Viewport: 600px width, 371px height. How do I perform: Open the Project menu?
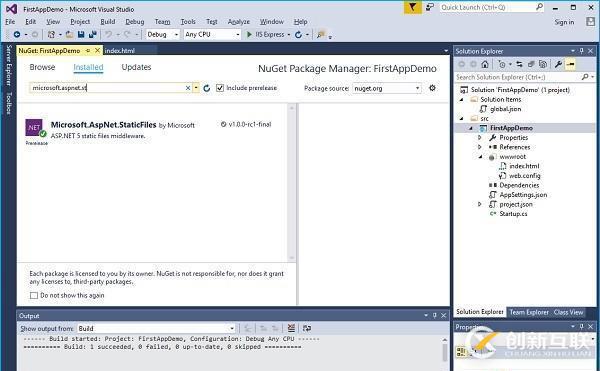coord(80,22)
